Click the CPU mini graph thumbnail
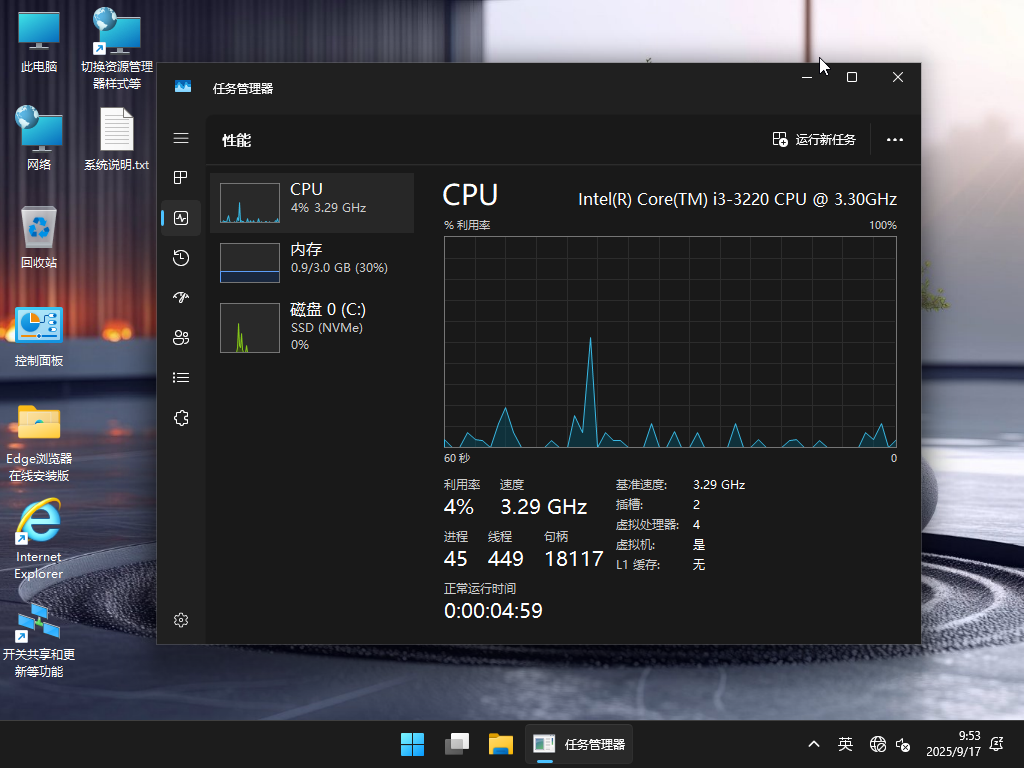Viewport: 1024px width, 768px height. pyautogui.click(x=250, y=203)
